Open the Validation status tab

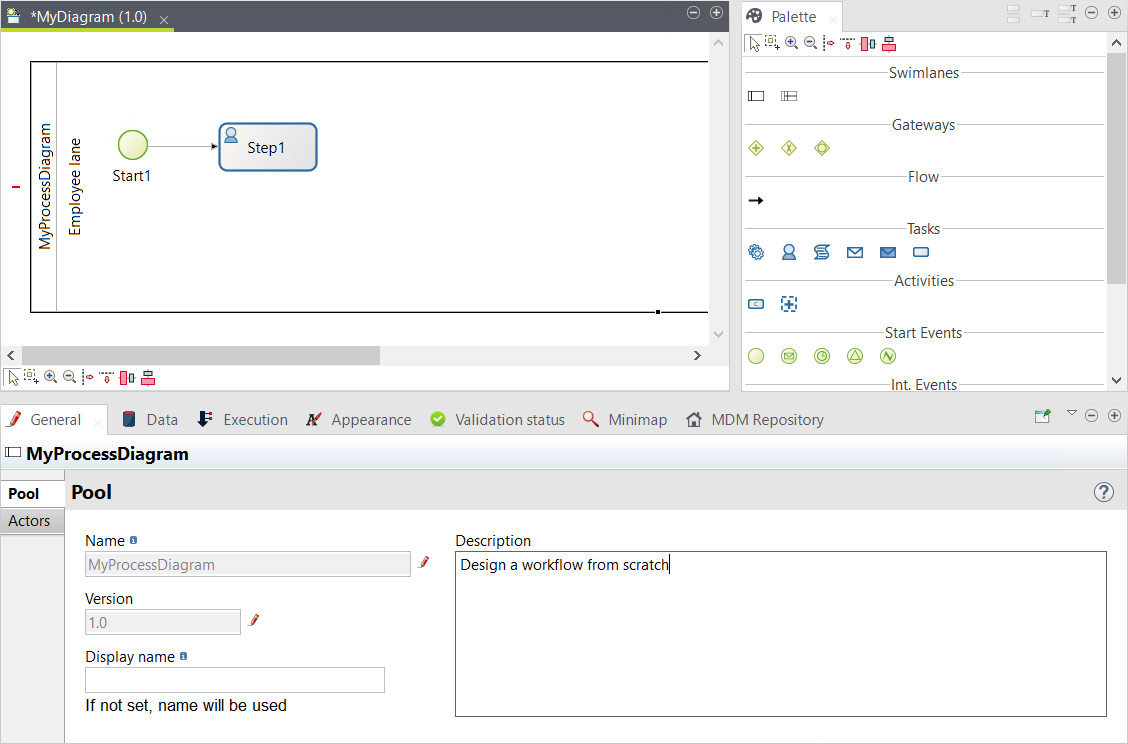(497, 419)
